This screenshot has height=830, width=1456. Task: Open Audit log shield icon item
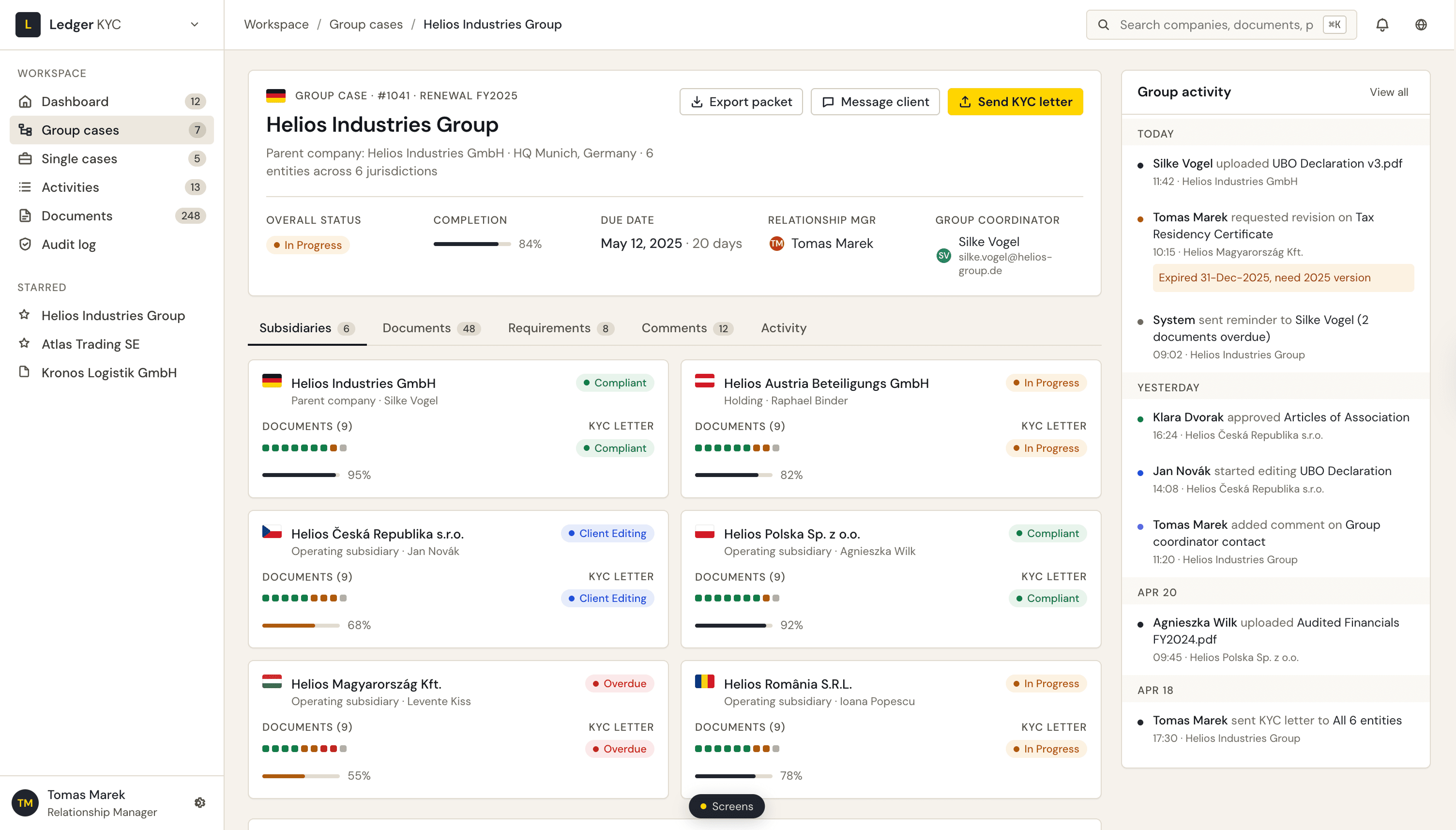(x=25, y=245)
